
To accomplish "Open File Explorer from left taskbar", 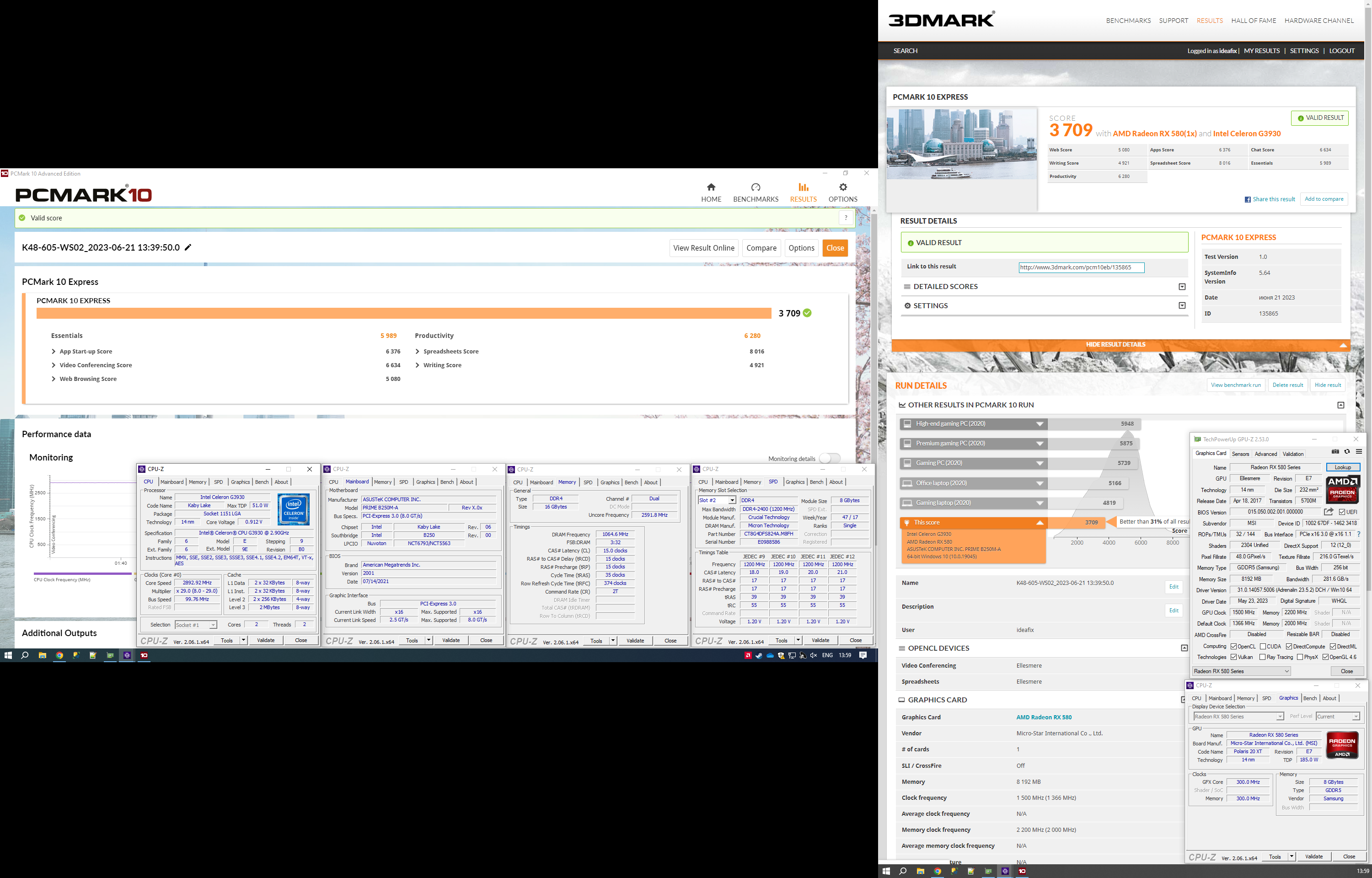I will point(42,655).
